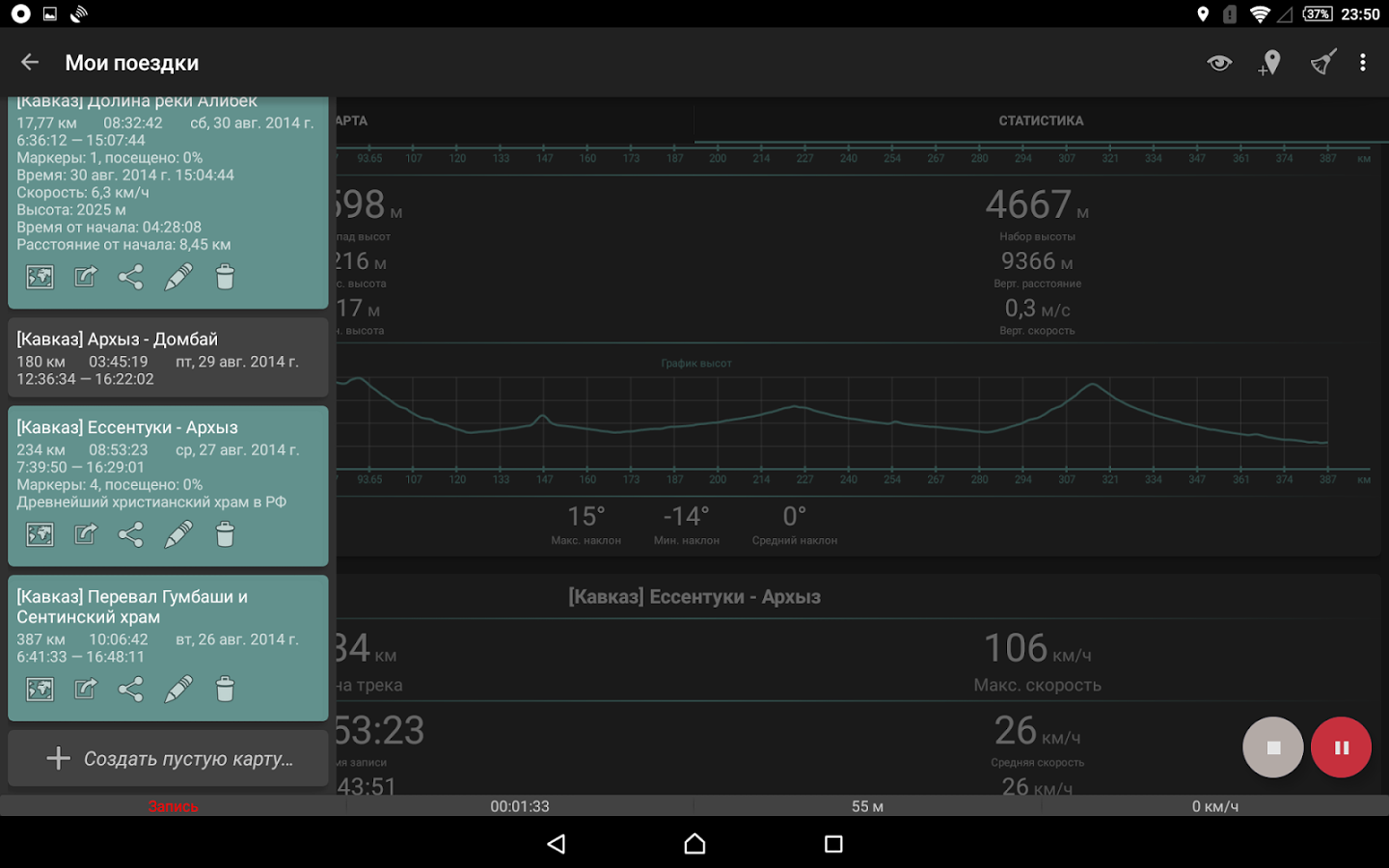1389x868 pixels.
Task: Toggle track visibility eye icon
Action: [1219, 63]
